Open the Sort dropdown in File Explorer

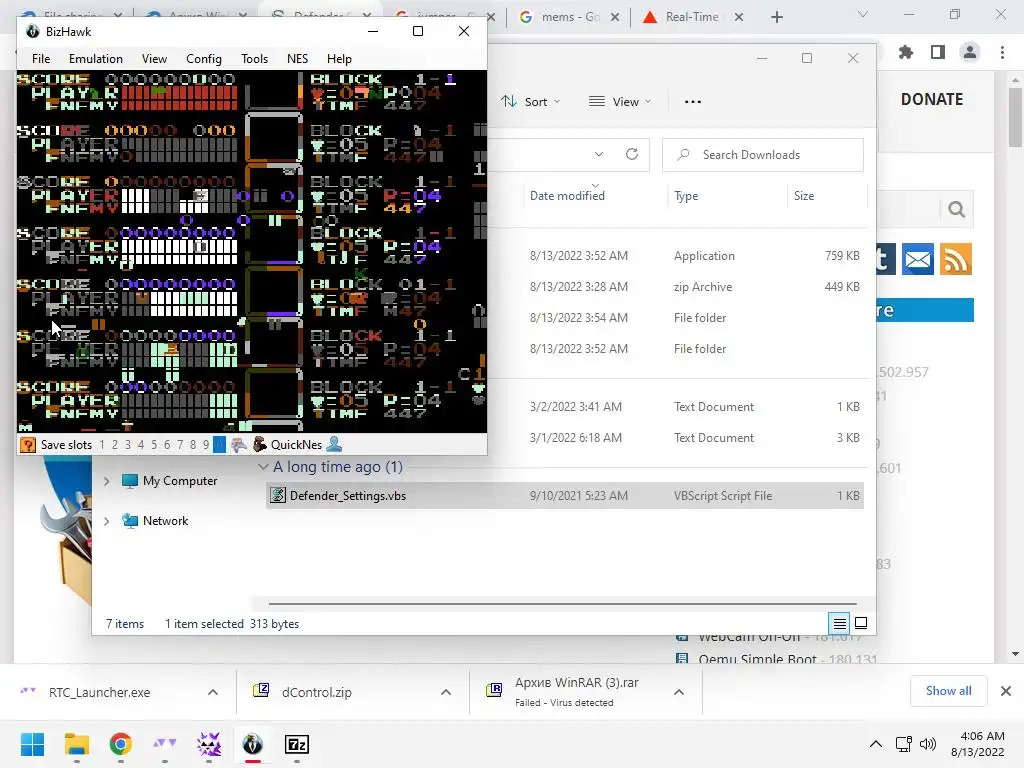[530, 101]
